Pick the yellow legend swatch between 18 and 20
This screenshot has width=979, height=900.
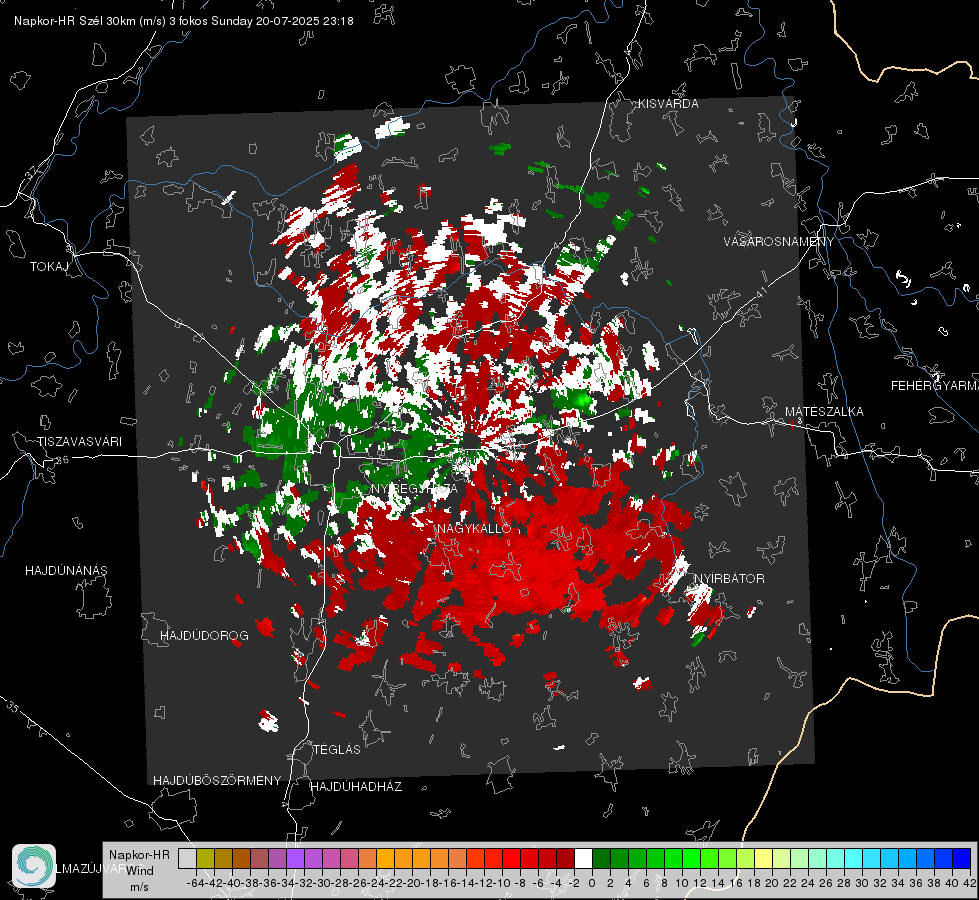pyautogui.click(x=763, y=858)
